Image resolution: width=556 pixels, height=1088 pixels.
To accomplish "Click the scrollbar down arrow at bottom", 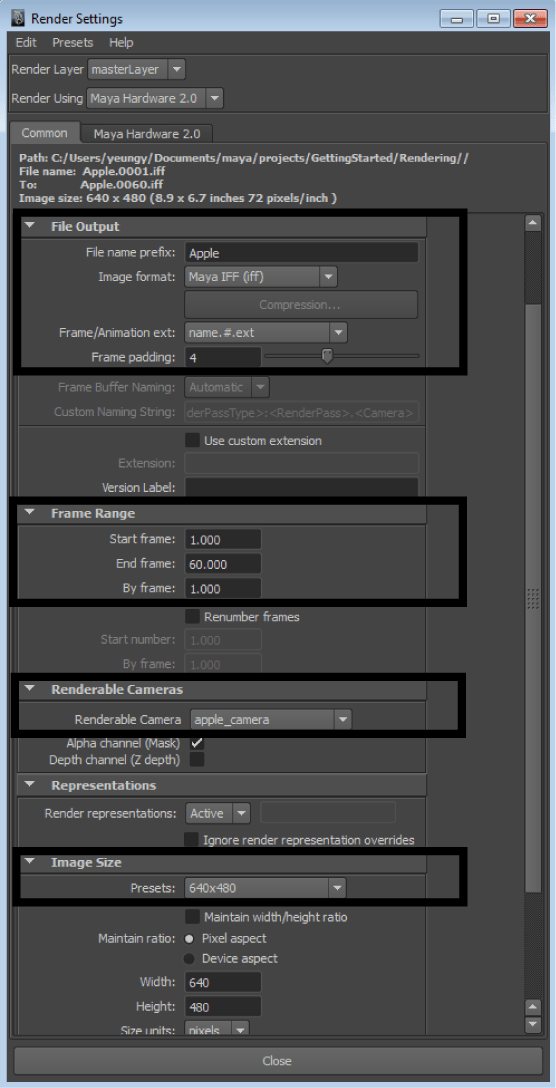I will coord(532,1024).
